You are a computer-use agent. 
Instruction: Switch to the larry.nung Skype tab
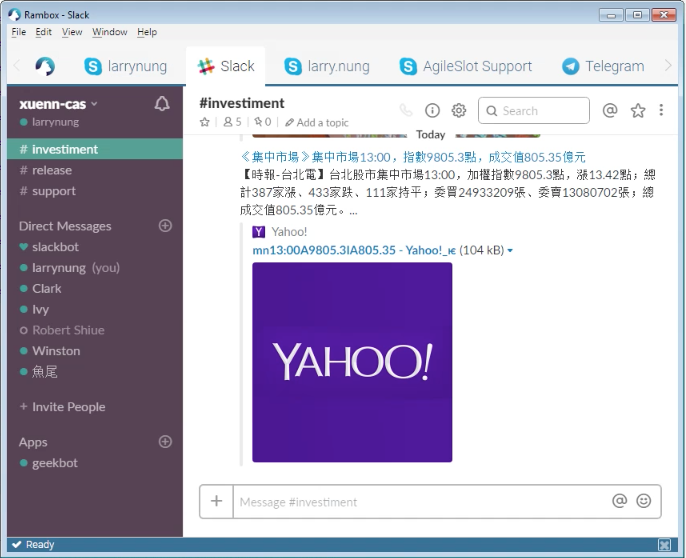pos(327,67)
